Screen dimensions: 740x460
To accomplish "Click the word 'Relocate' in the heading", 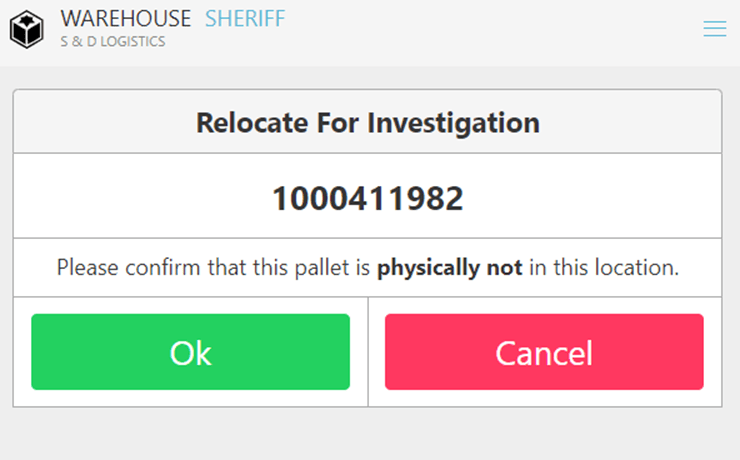I will tap(254, 123).
